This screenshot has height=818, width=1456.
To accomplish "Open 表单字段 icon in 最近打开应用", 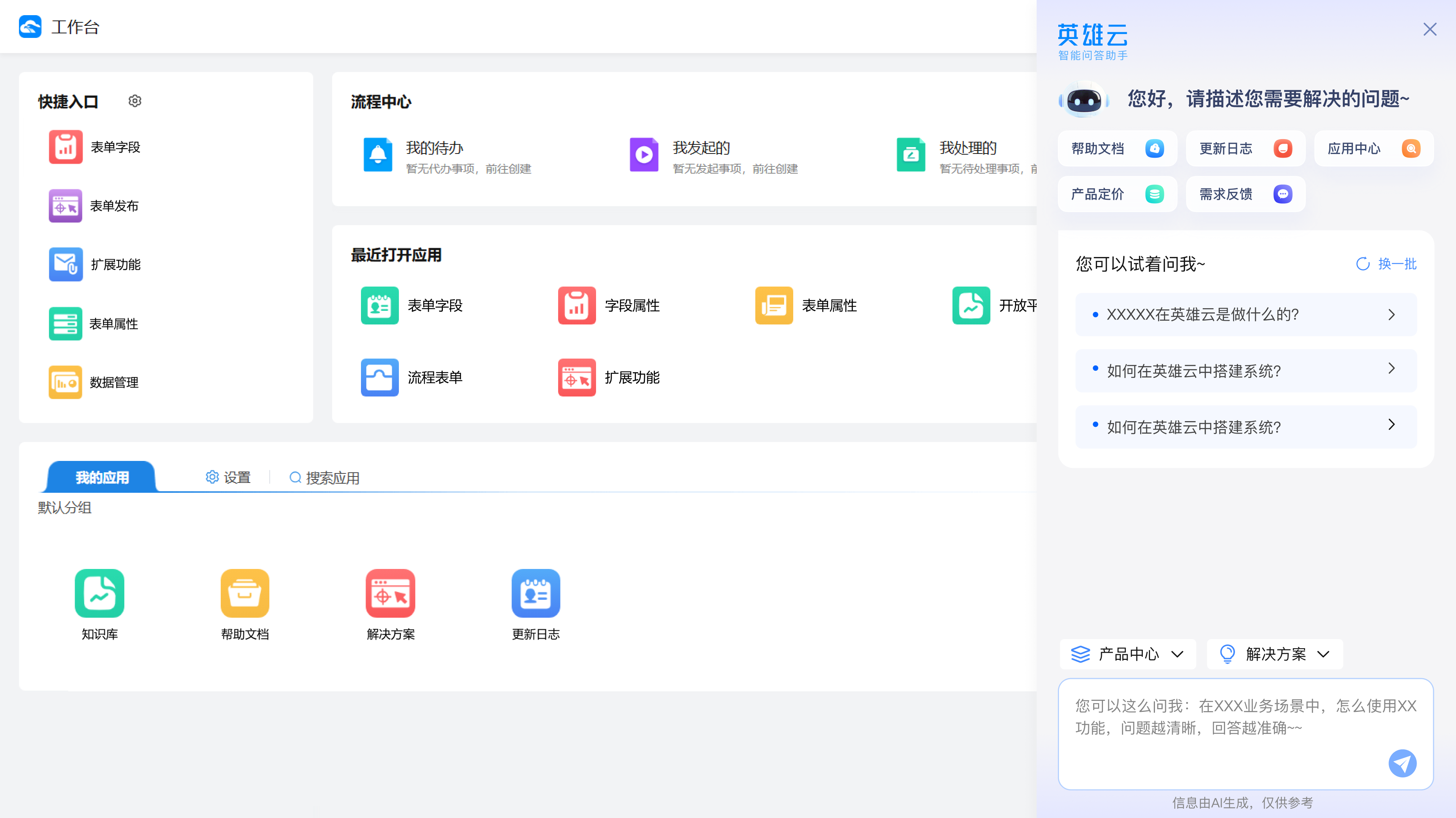I will (380, 306).
